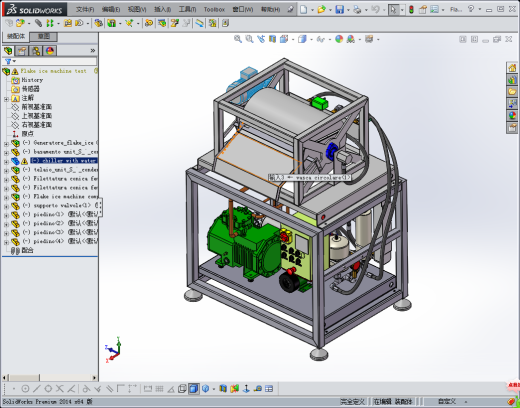Image resolution: width=520 pixels, height=408 pixels.
Task: Toggle shaded with edges display button
Action: click(194, 389)
